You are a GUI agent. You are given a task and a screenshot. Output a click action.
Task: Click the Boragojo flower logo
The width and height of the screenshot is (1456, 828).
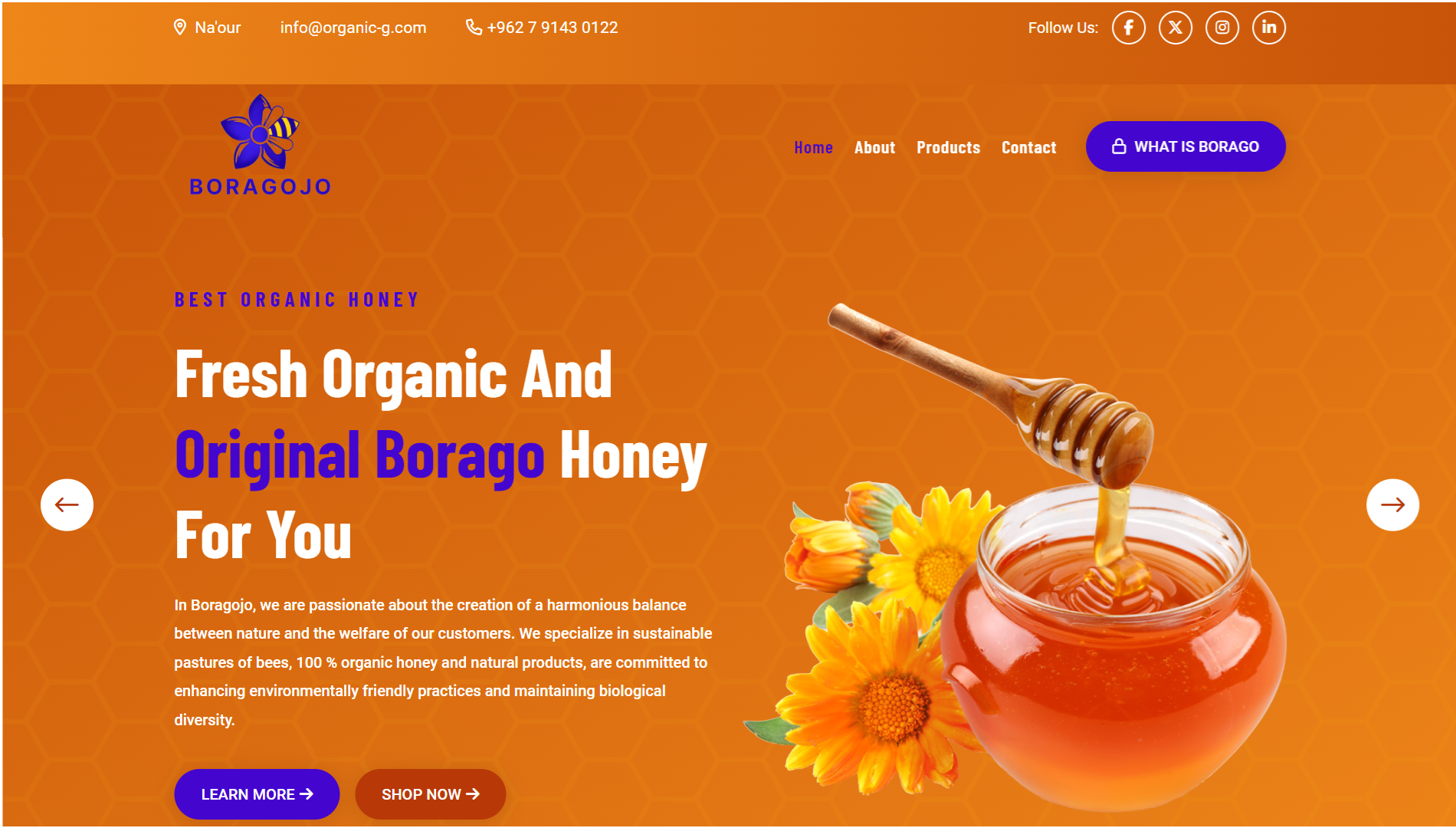tap(261, 146)
